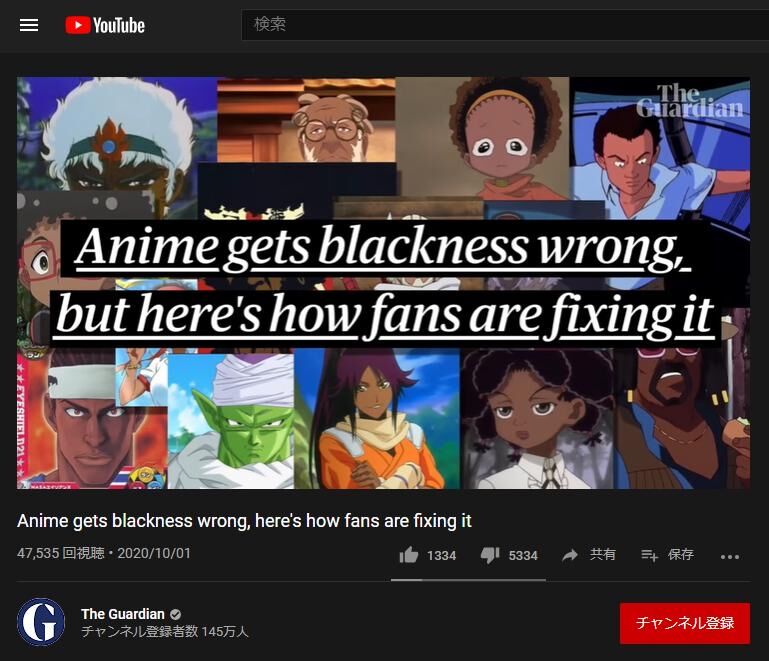The width and height of the screenshot is (769, 661).
Task: Click the save to playlist icon
Action: click(649, 555)
